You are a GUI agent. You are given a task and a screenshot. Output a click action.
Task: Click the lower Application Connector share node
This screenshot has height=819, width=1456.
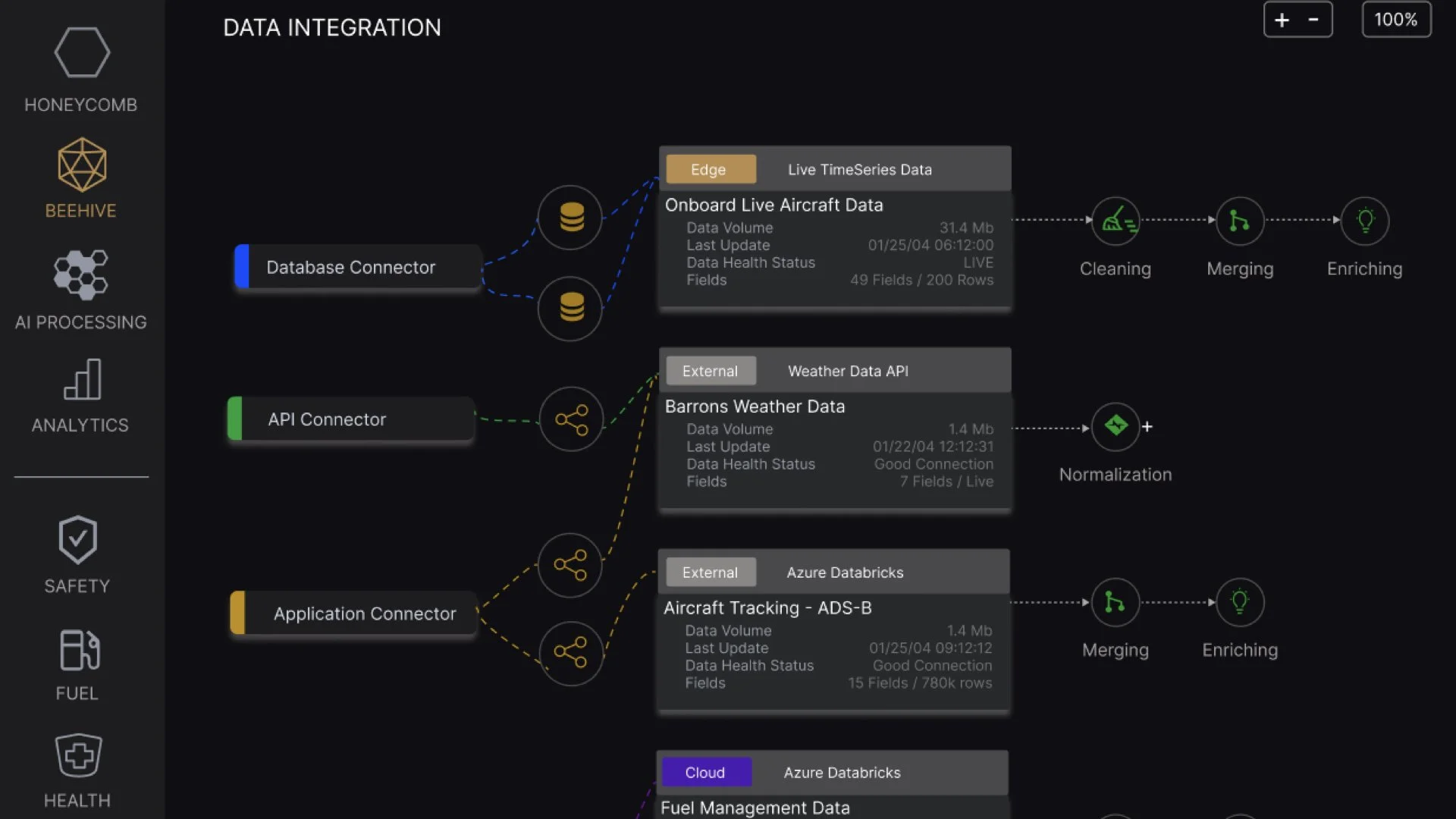pos(570,653)
